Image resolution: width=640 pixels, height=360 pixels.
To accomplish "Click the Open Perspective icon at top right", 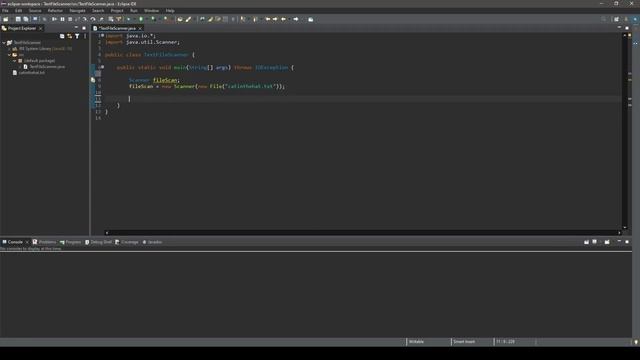I will pos(616,19).
